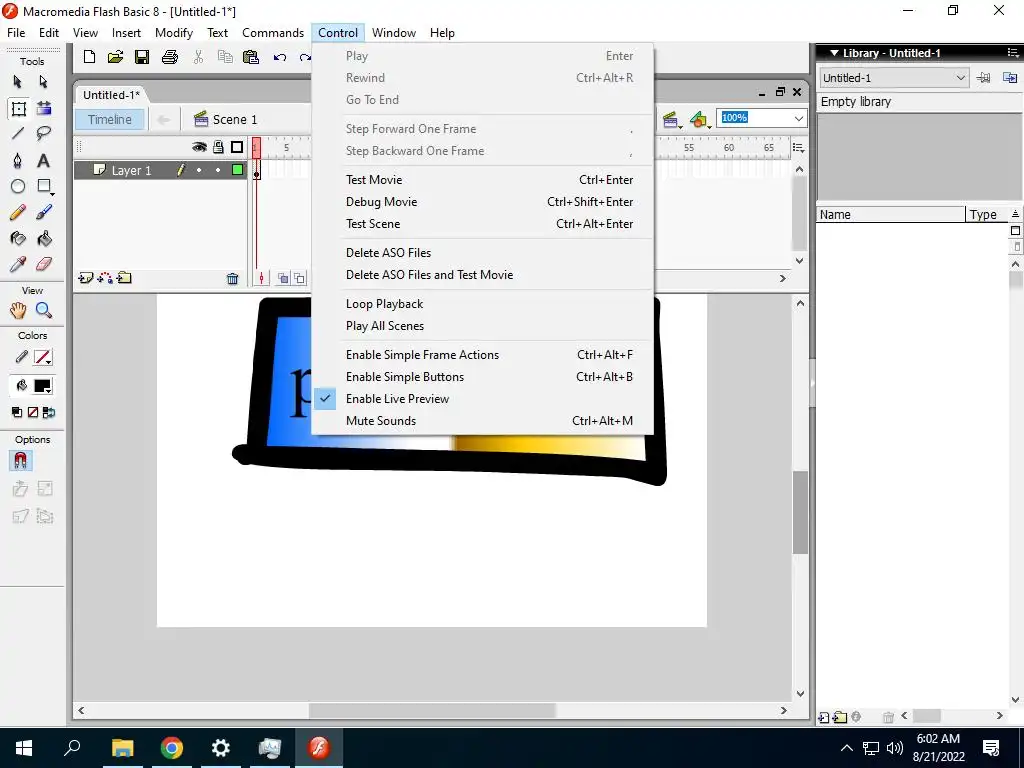Toggle Snap to Objects magnet option
Image resolution: width=1024 pixels, height=768 pixels.
[20, 461]
